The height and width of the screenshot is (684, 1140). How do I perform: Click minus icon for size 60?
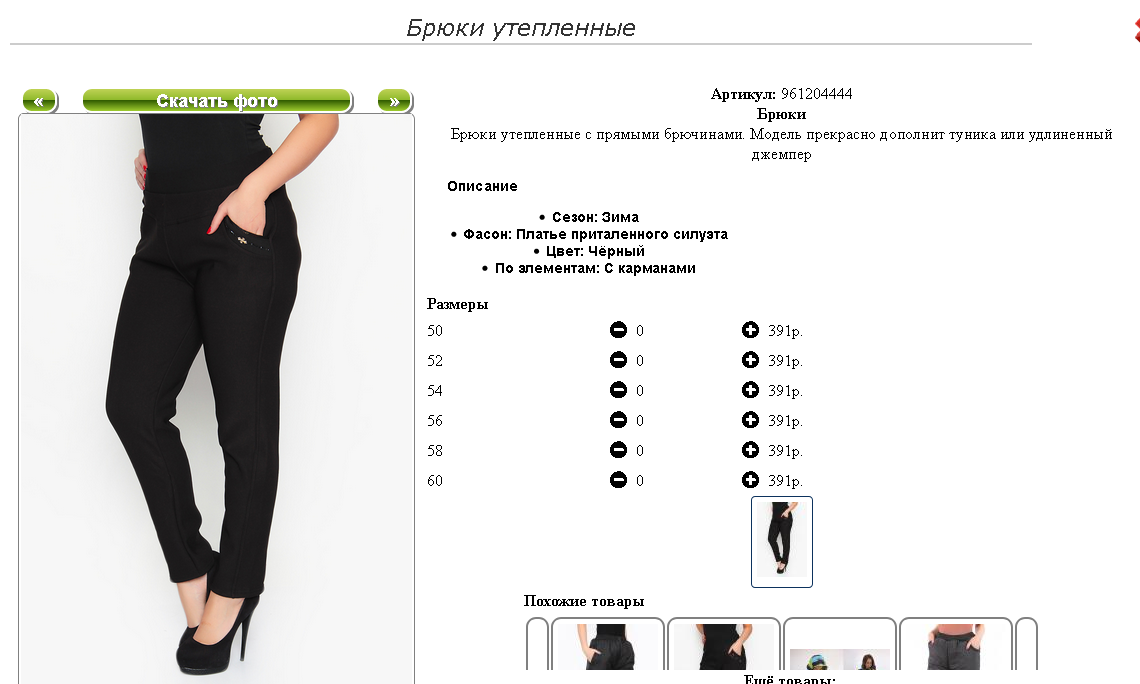point(618,480)
